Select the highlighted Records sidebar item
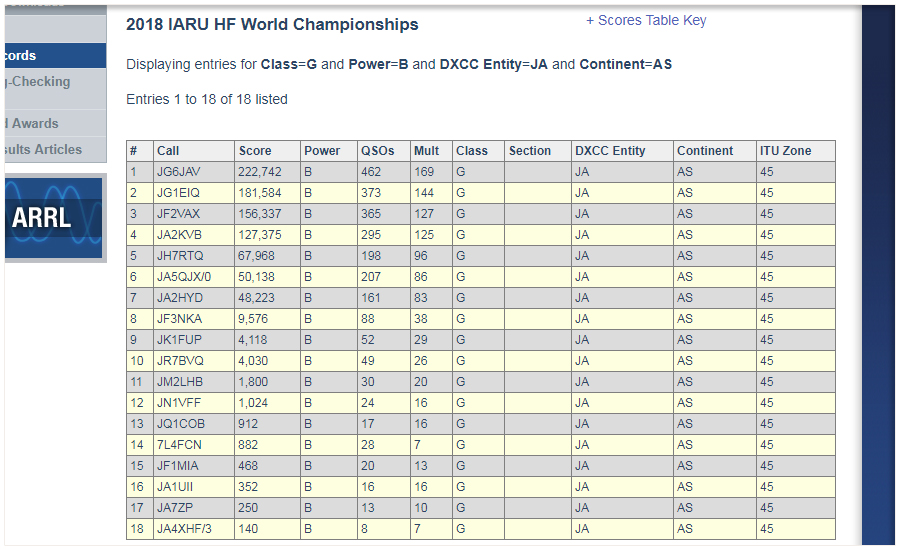Image resolution: width=900 pixels, height=550 pixels. (x=52, y=56)
